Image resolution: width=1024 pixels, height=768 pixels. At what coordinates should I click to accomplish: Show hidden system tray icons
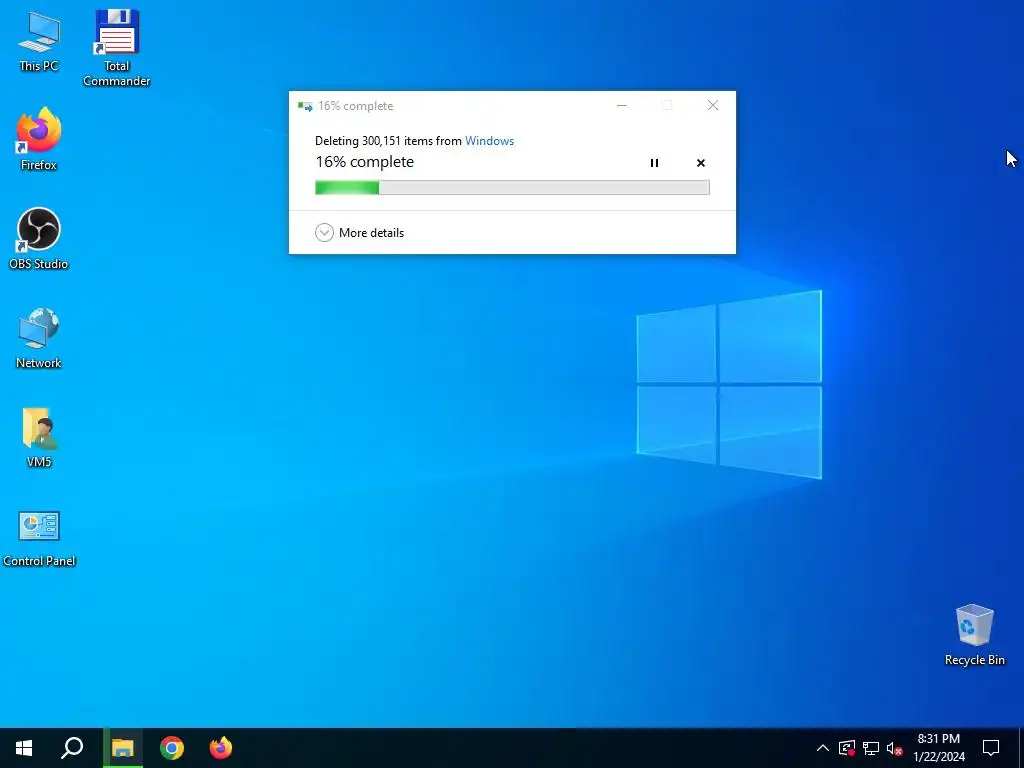[823, 748]
